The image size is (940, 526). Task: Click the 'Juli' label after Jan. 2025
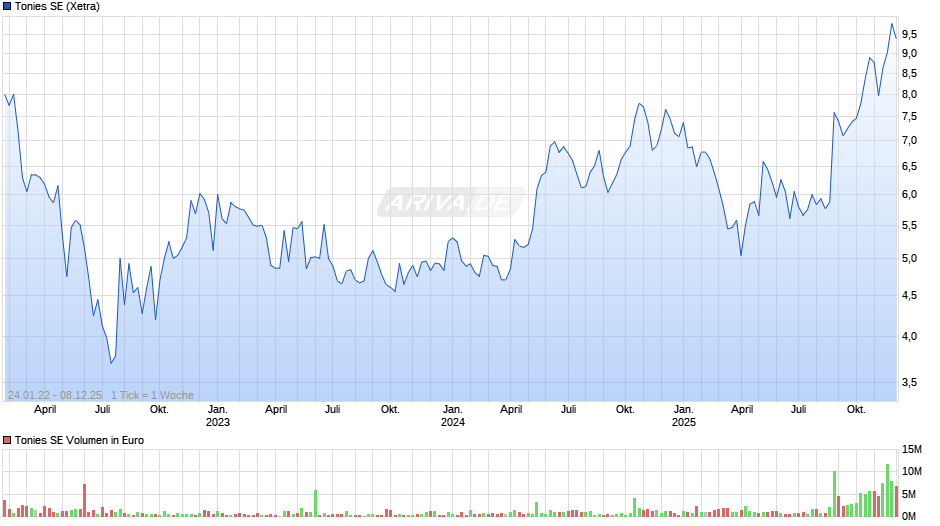pos(798,409)
